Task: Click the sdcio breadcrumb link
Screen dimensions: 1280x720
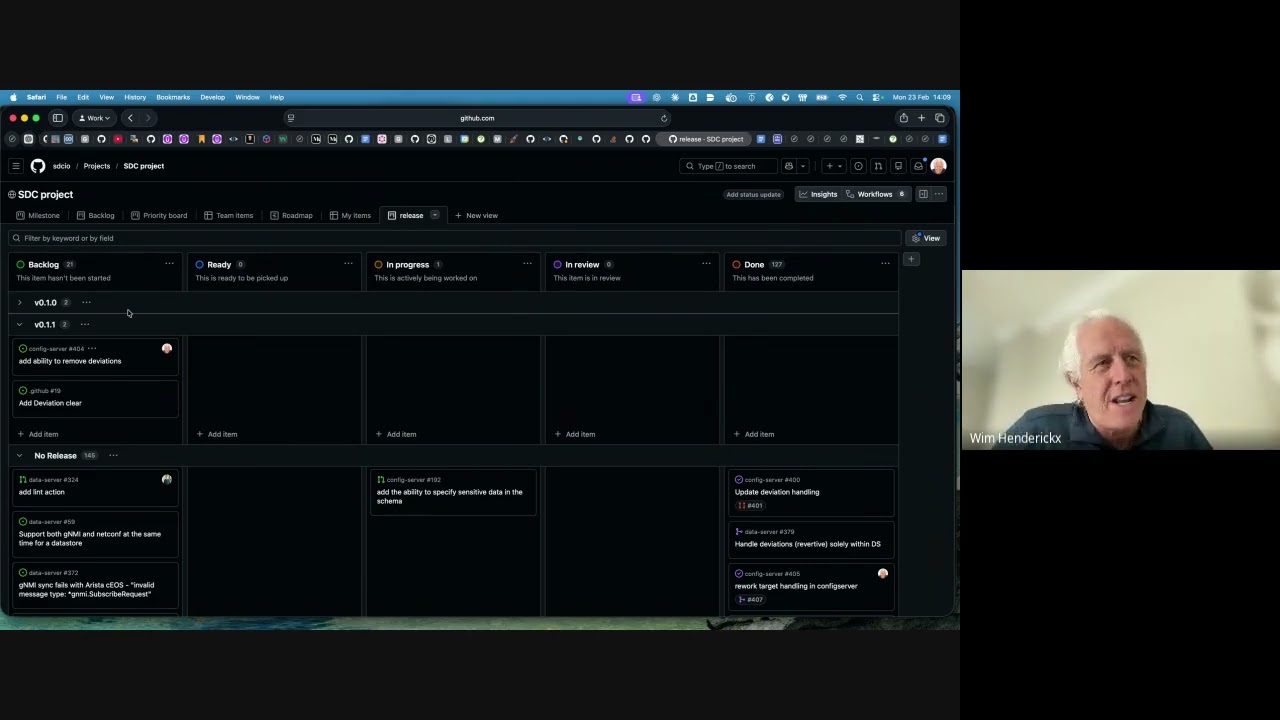Action: point(61,166)
